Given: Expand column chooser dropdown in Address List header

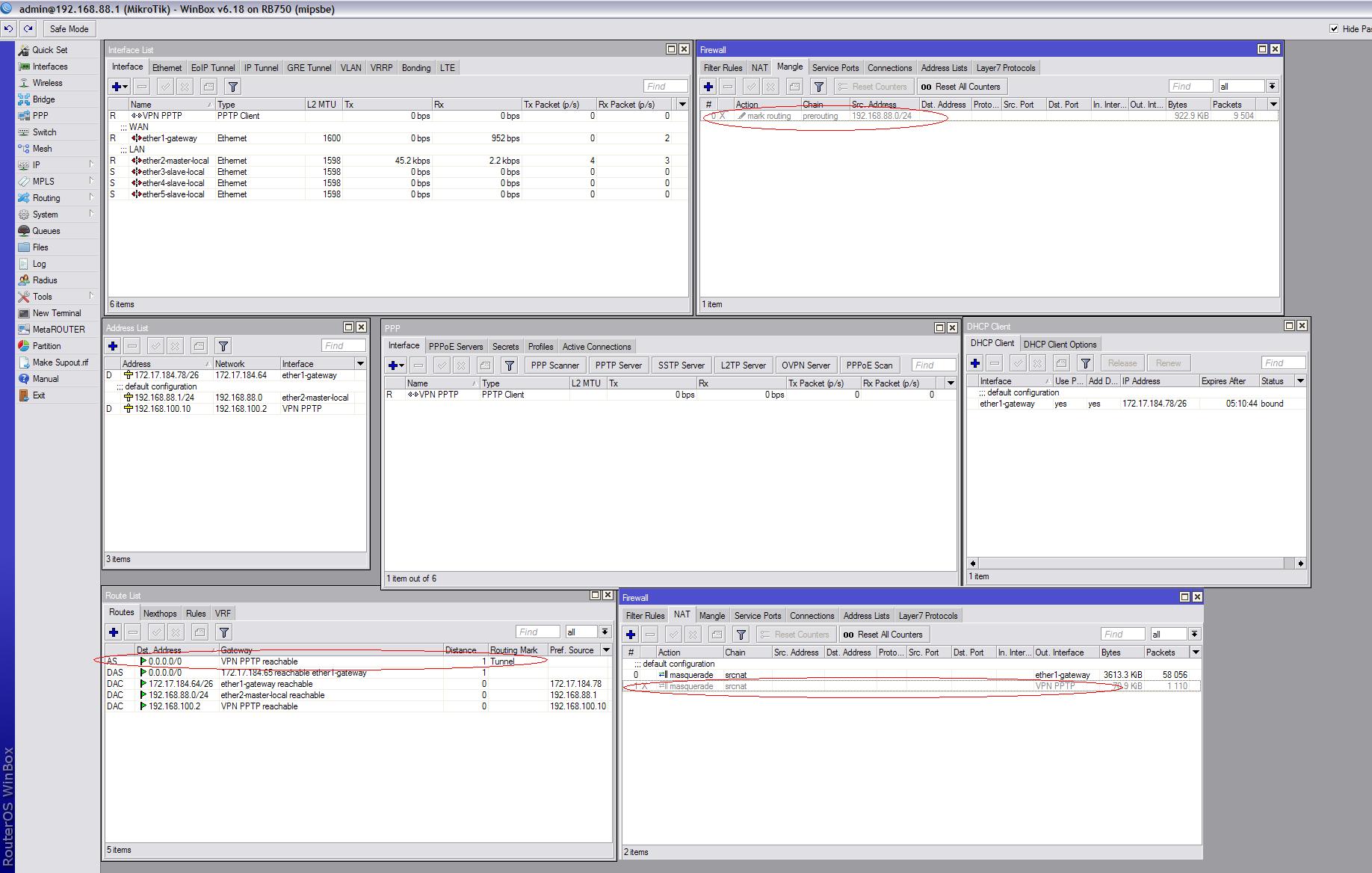Looking at the screenshot, I should coord(360,364).
